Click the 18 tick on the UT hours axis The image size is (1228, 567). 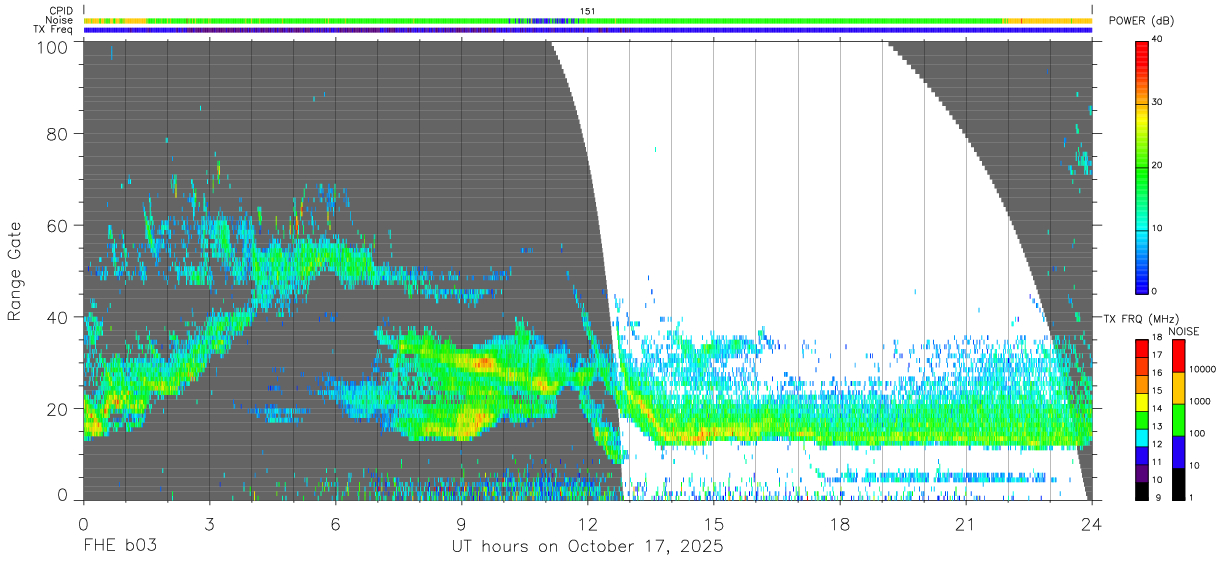pos(839,524)
